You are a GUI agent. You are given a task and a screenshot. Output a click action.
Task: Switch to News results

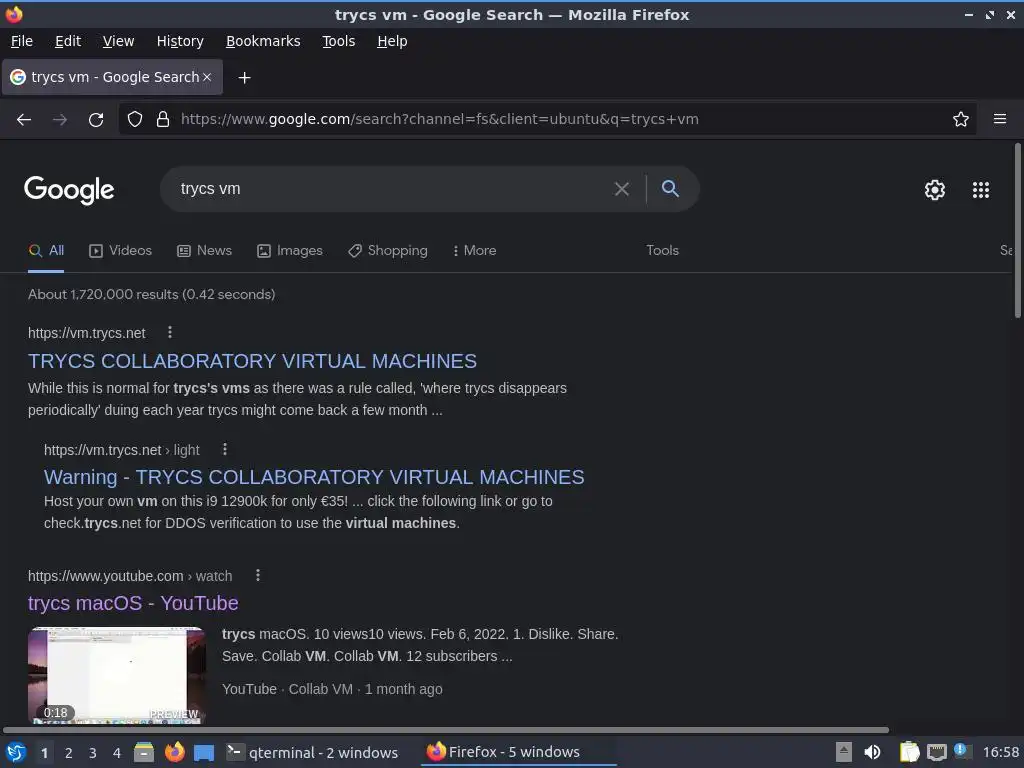(x=204, y=251)
